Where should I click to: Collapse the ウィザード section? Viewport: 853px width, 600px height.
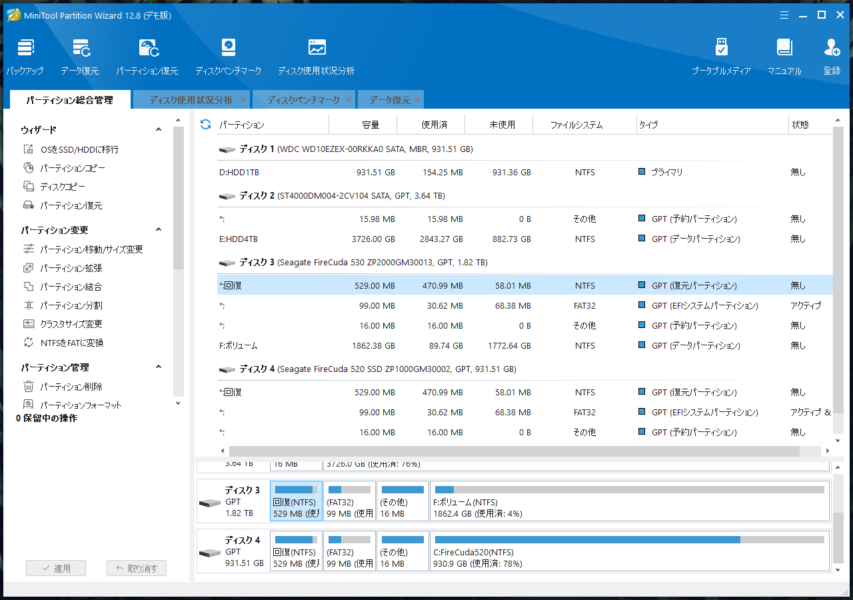point(158,129)
